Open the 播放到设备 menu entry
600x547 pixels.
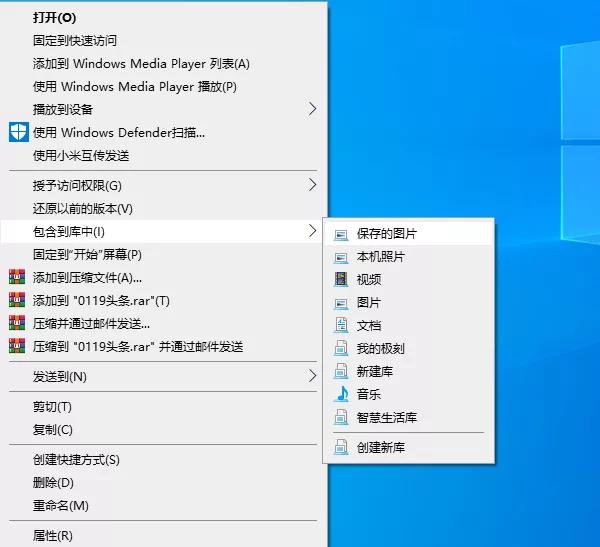164,109
